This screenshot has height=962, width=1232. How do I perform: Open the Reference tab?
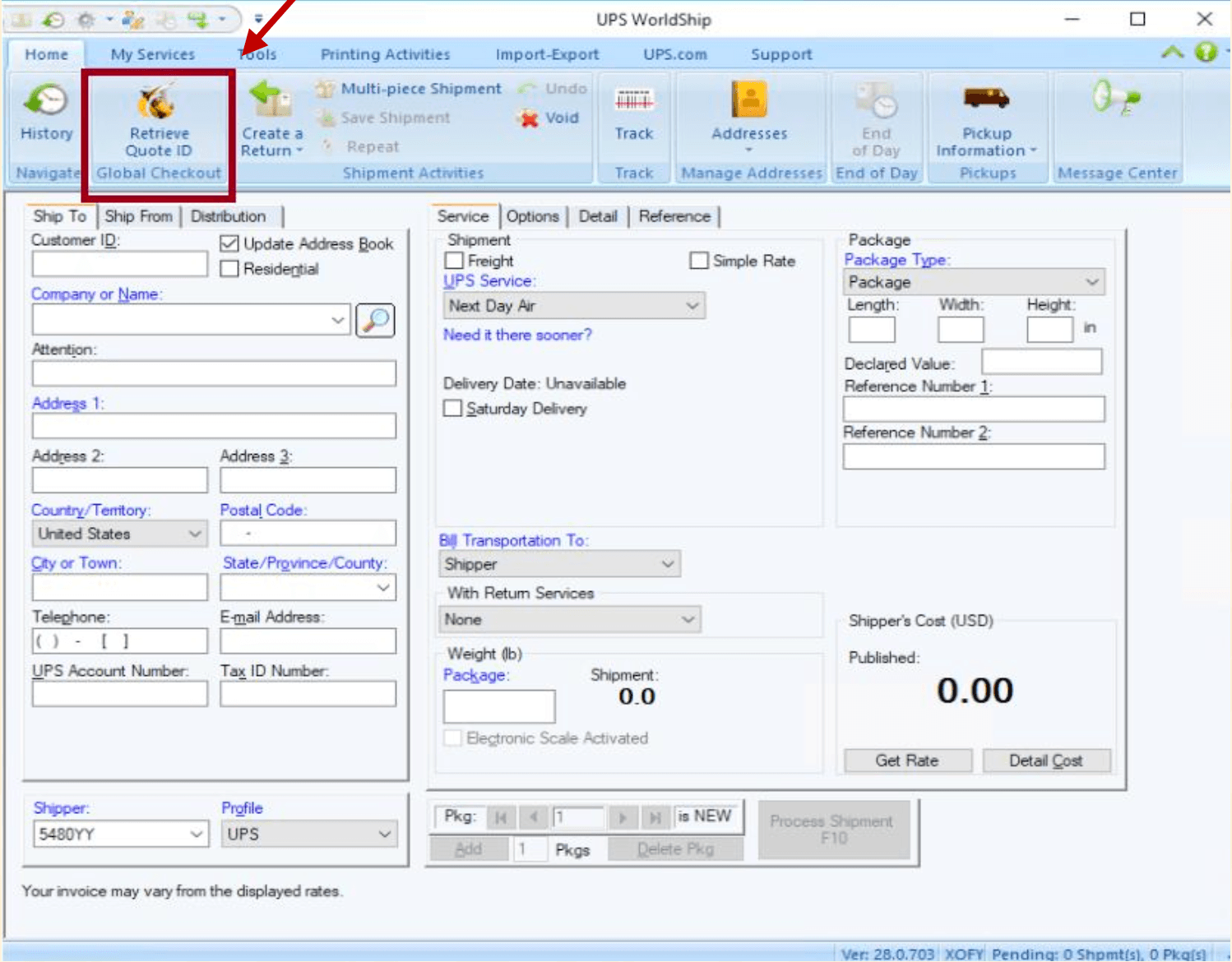pyautogui.click(x=674, y=216)
